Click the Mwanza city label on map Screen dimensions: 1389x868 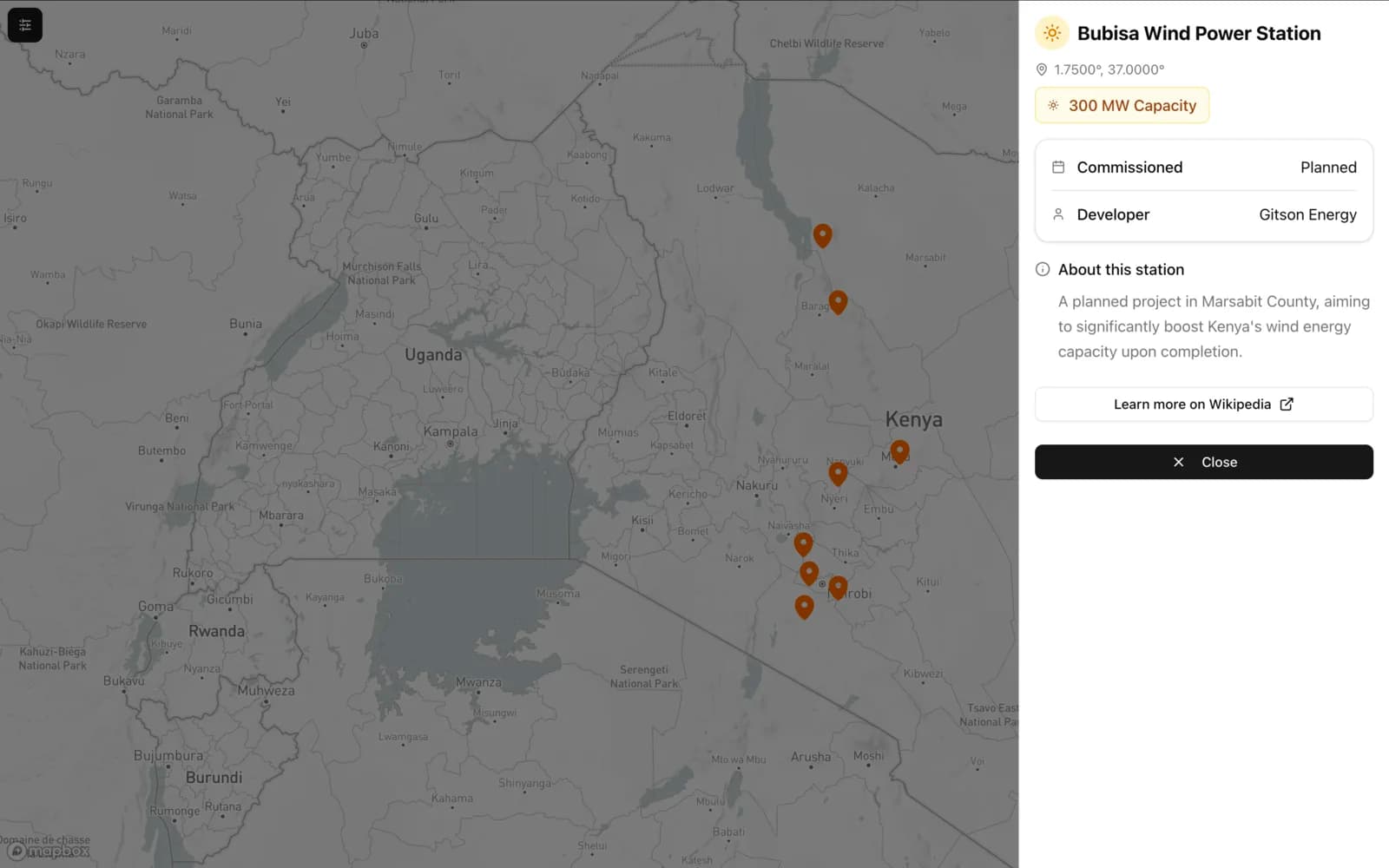coord(478,682)
